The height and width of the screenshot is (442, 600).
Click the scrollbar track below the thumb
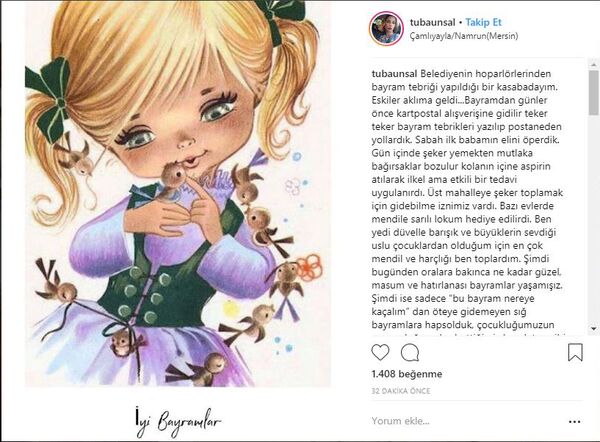click(593, 219)
